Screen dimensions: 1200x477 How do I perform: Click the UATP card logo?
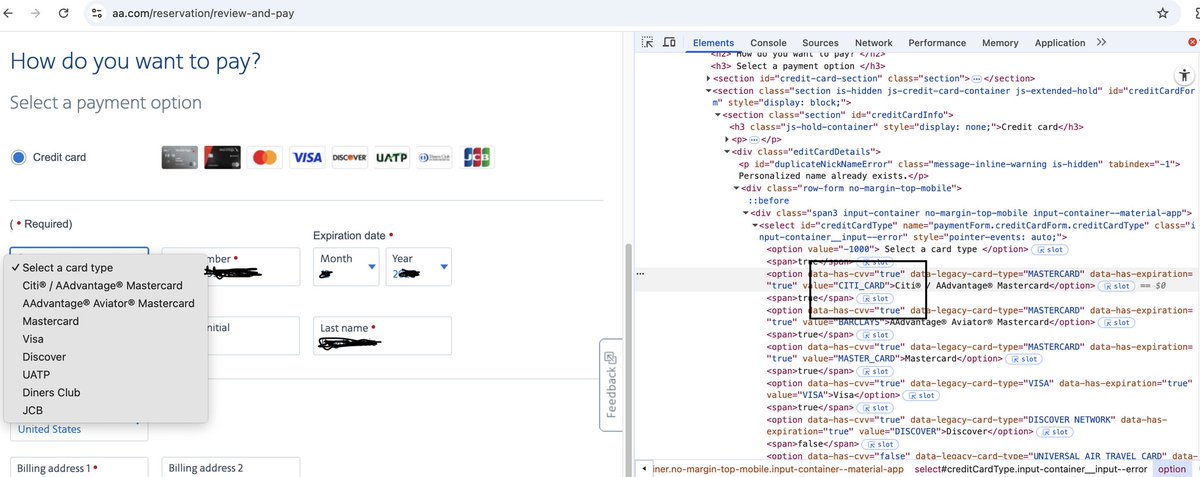click(x=392, y=158)
